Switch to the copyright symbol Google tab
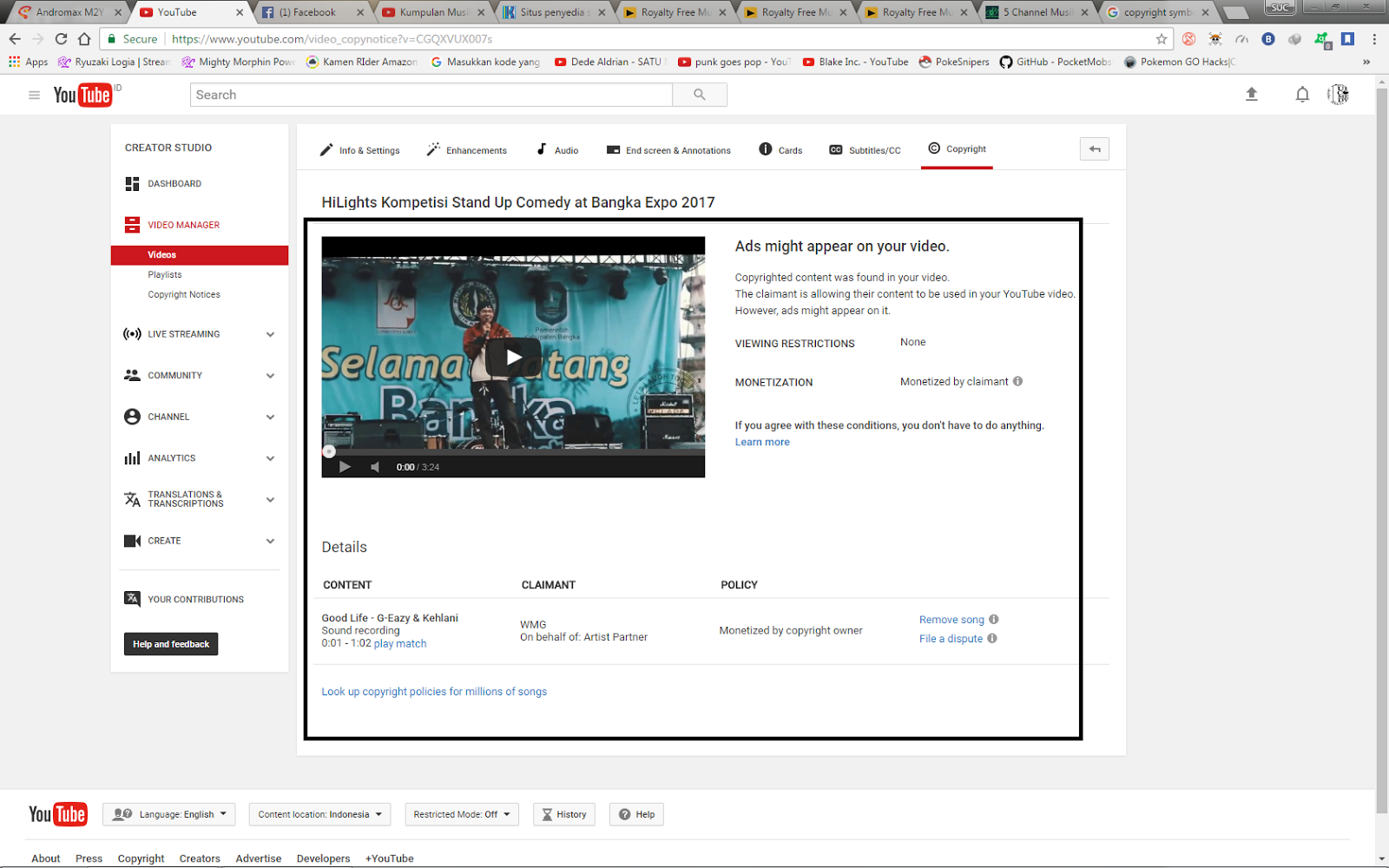This screenshot has width=1389, height=868. pos(1157,12)
